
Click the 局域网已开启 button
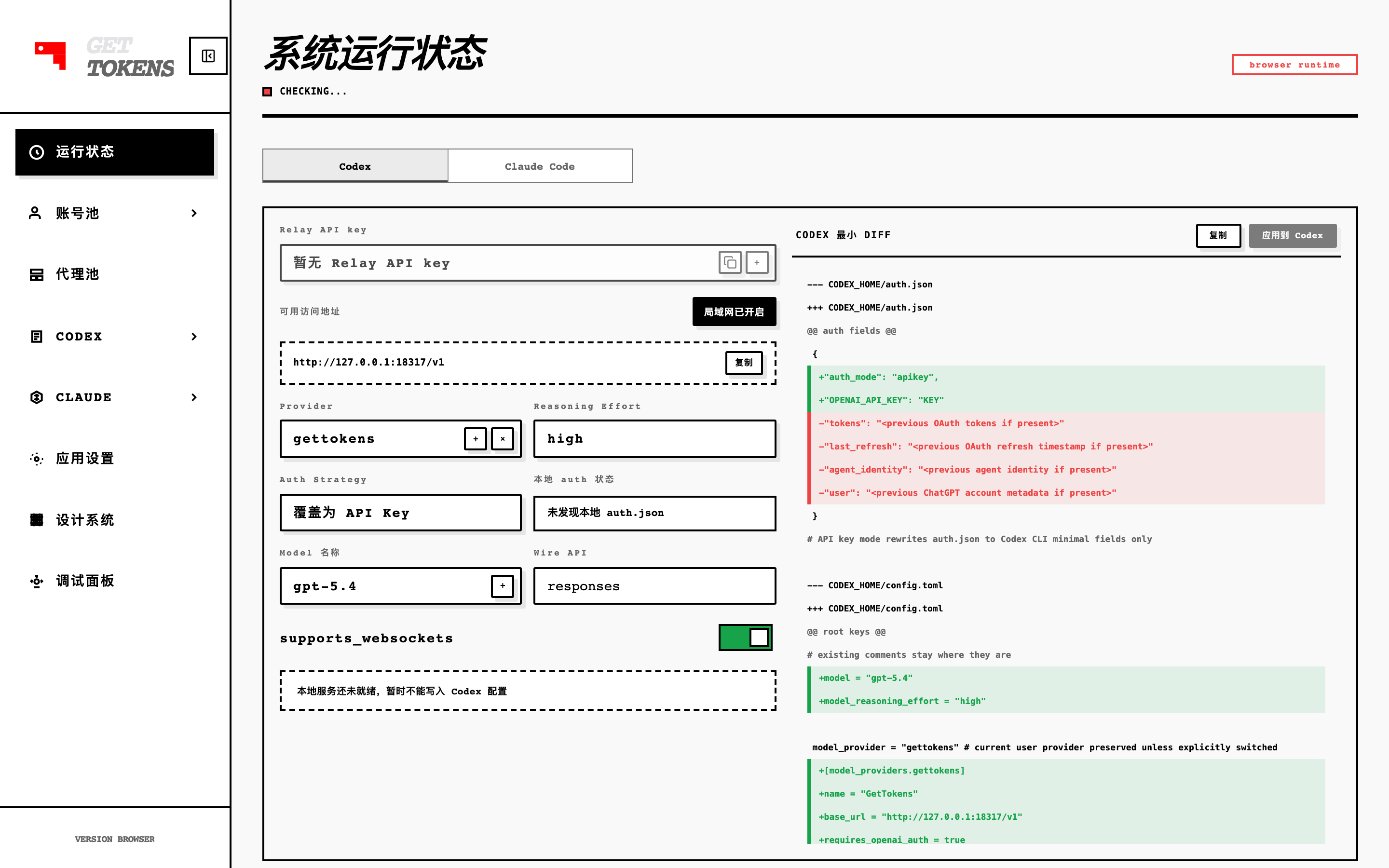734,312
